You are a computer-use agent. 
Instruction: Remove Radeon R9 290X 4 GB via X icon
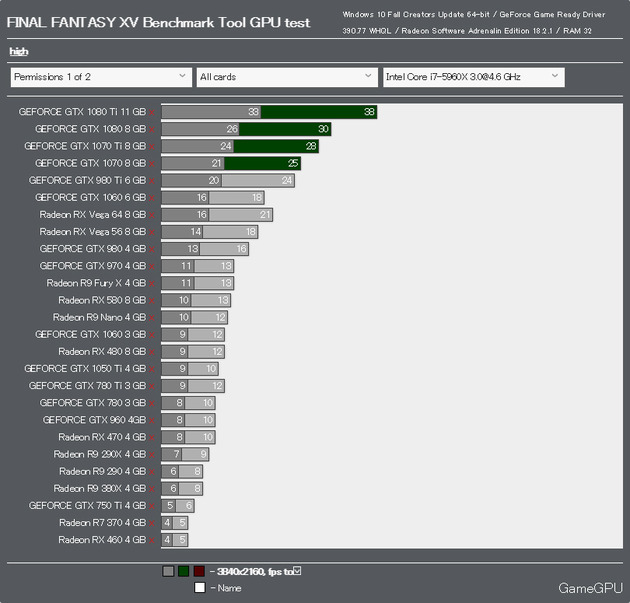pyautogui.click(x=152, y=455)
